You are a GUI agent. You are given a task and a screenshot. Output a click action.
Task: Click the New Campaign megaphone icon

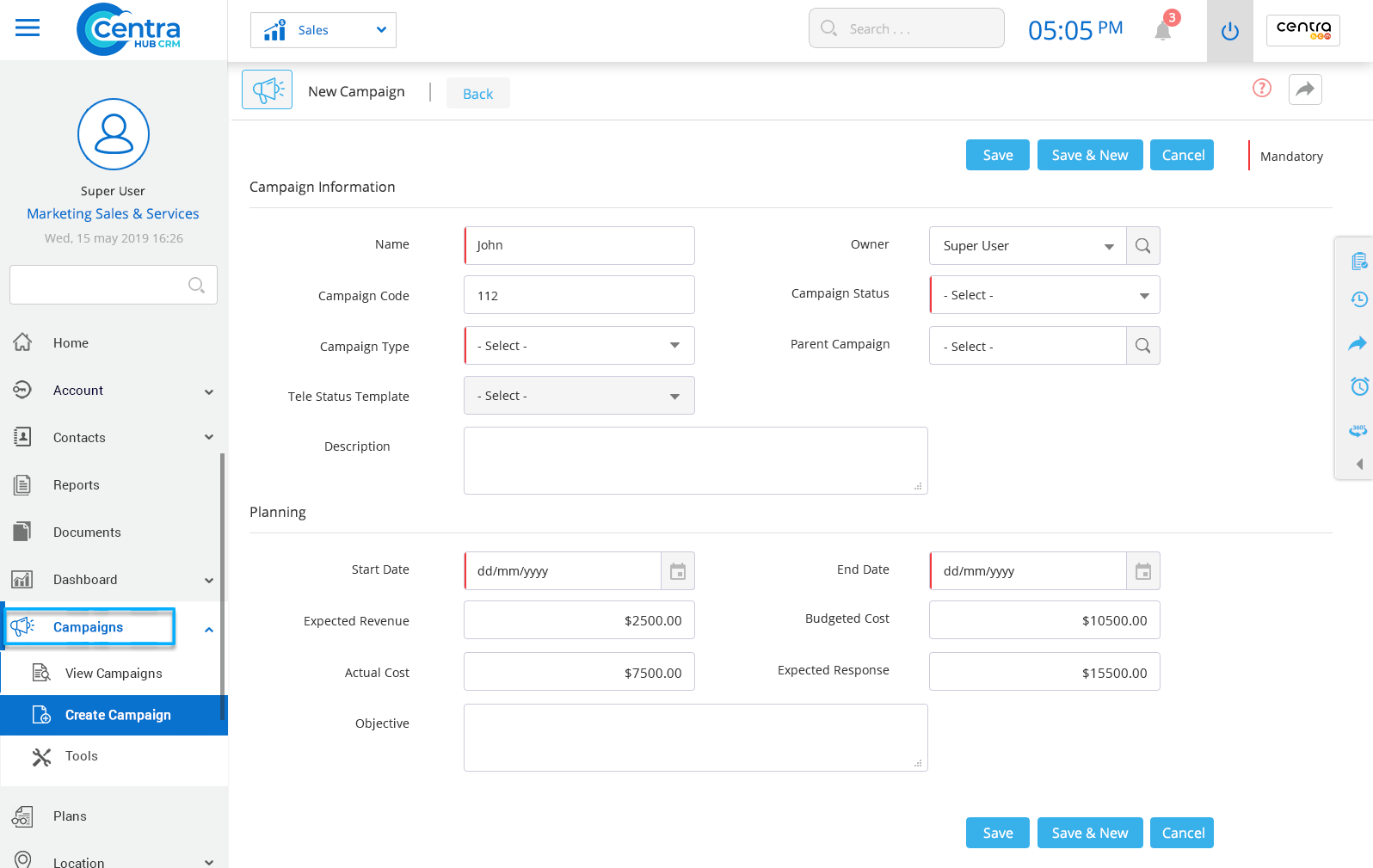click(x=268, y=89)
